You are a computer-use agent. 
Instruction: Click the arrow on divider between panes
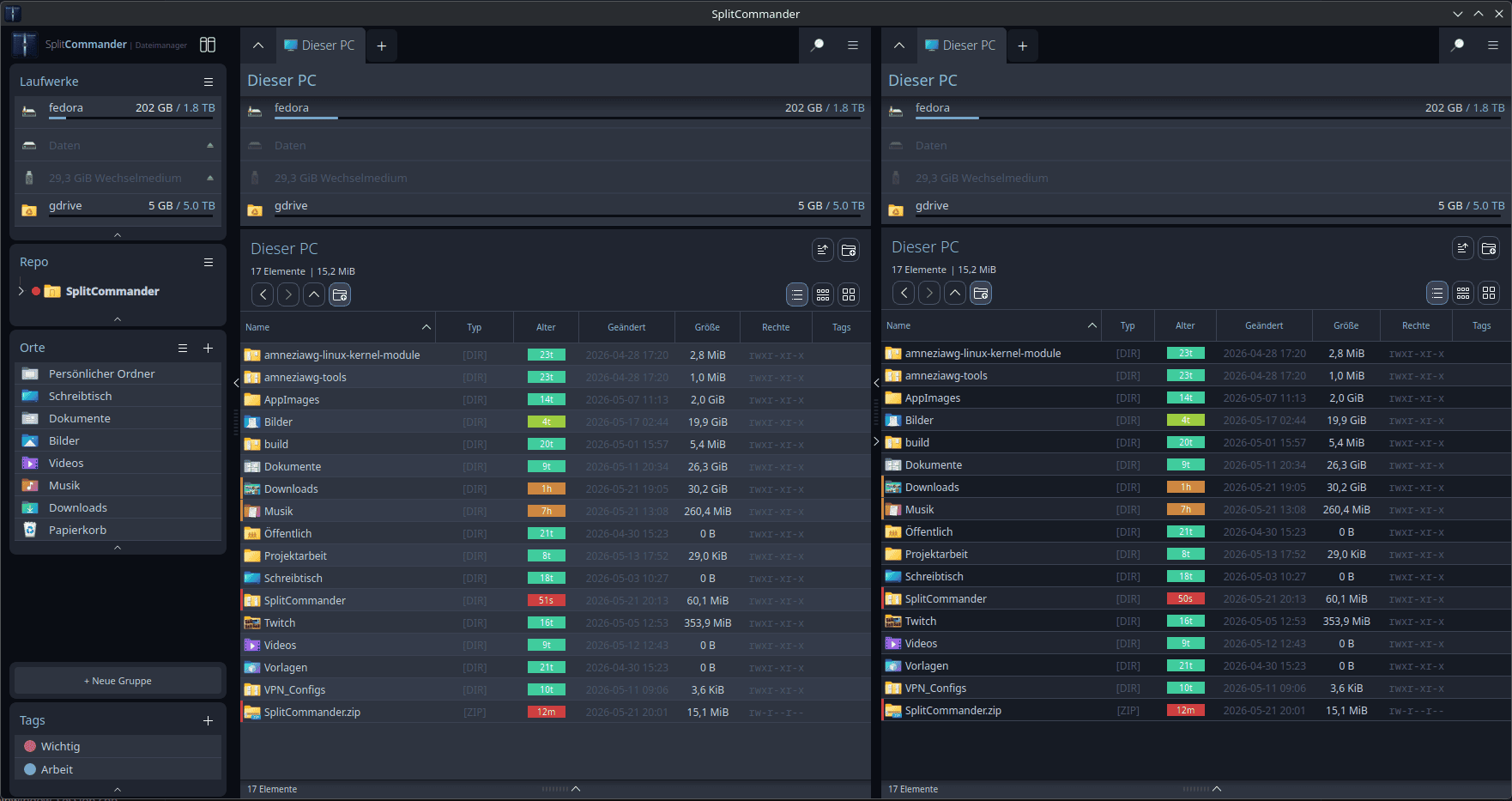coord(876,383)
